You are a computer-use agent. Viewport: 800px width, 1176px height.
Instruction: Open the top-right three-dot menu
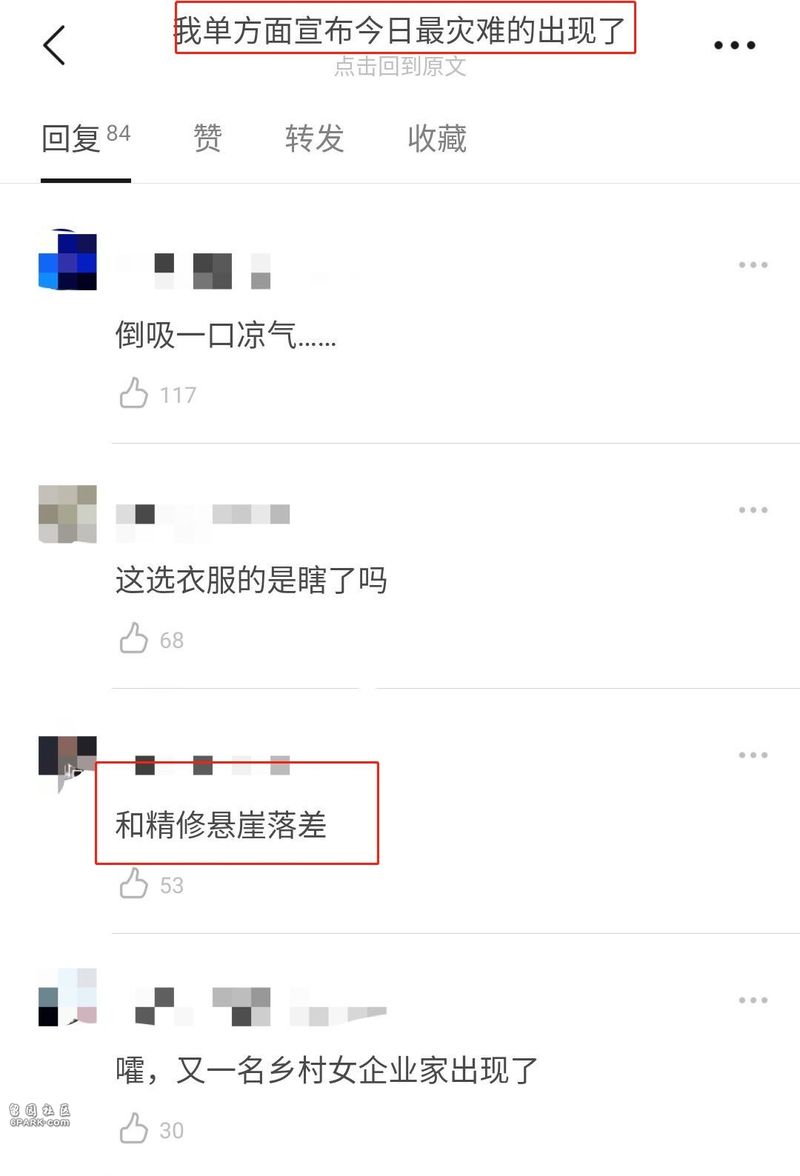pyautogui.click(x=734, y=45)
